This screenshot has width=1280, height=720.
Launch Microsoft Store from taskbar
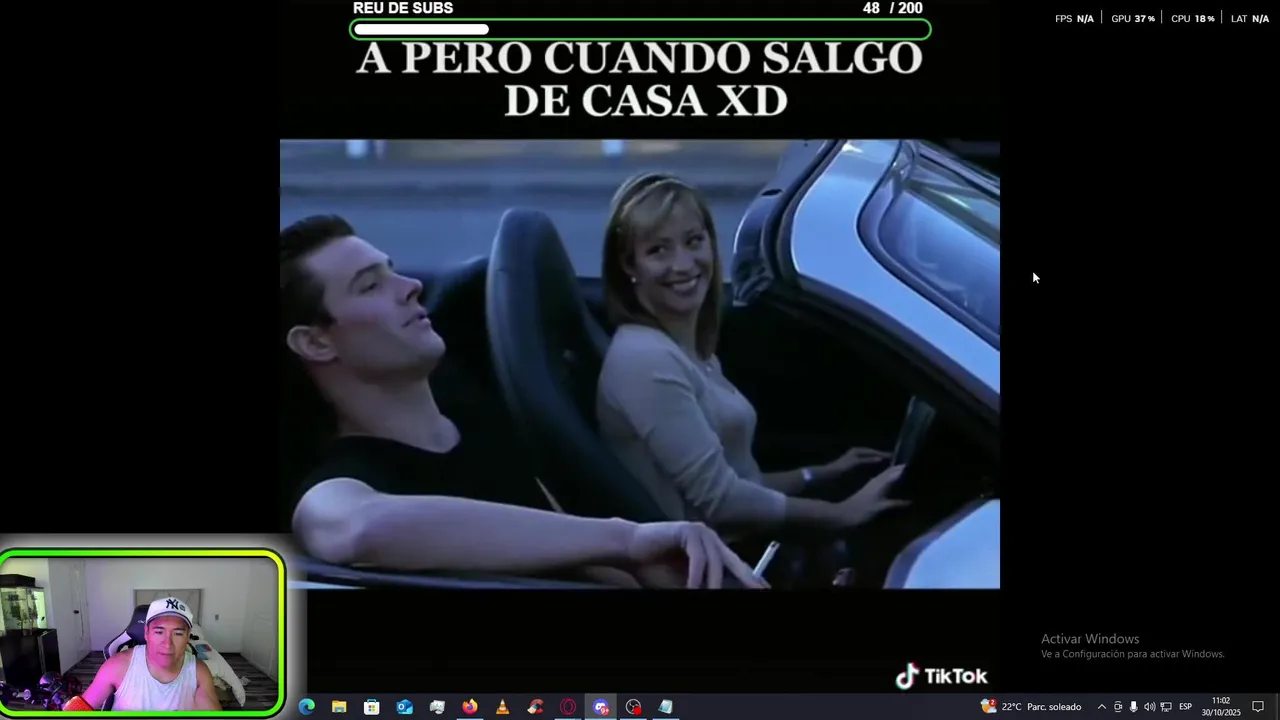point(372,707)
